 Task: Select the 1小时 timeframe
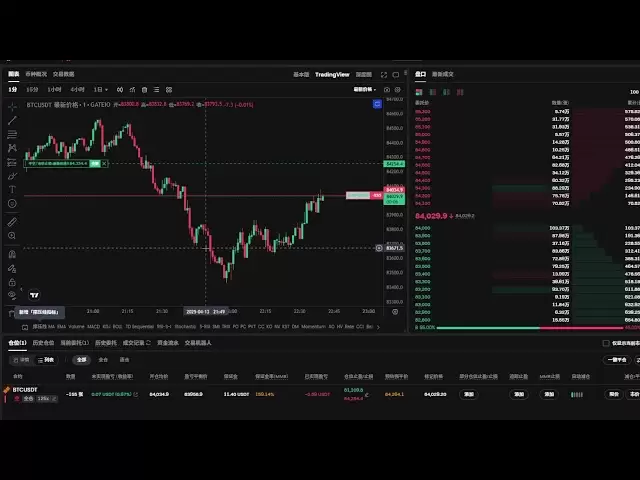(54, 89)
